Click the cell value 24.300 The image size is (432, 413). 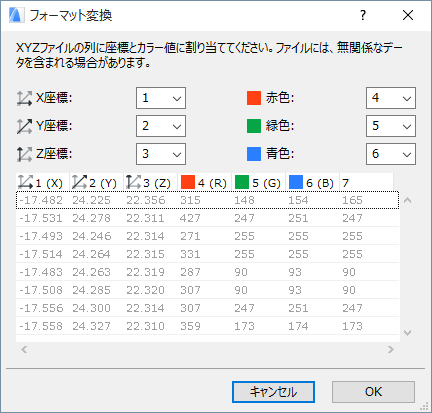(91, 308)
